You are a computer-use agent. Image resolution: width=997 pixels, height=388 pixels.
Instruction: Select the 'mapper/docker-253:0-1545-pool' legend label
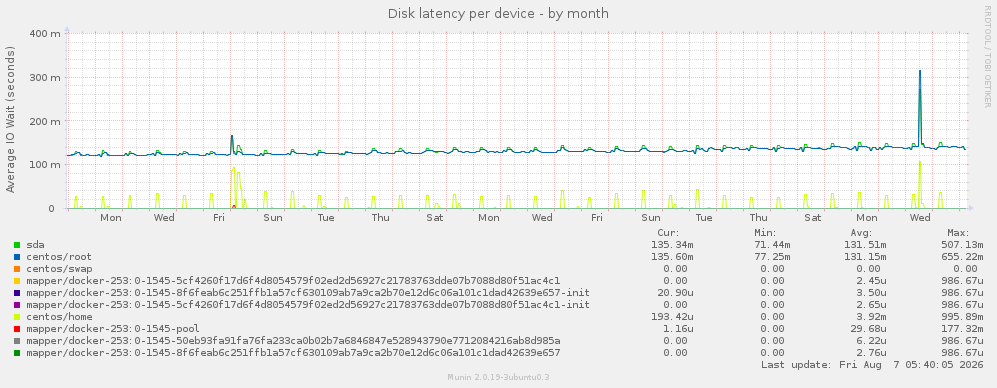(113, 329)
